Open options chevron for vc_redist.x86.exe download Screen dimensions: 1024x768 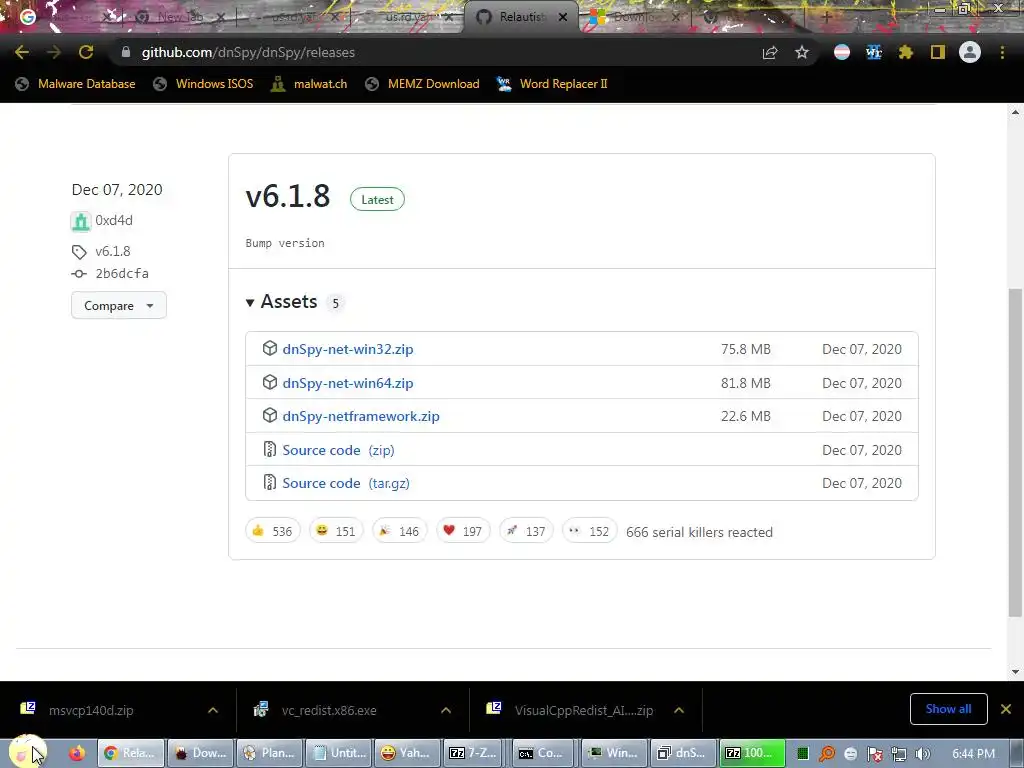click(446, 710)
